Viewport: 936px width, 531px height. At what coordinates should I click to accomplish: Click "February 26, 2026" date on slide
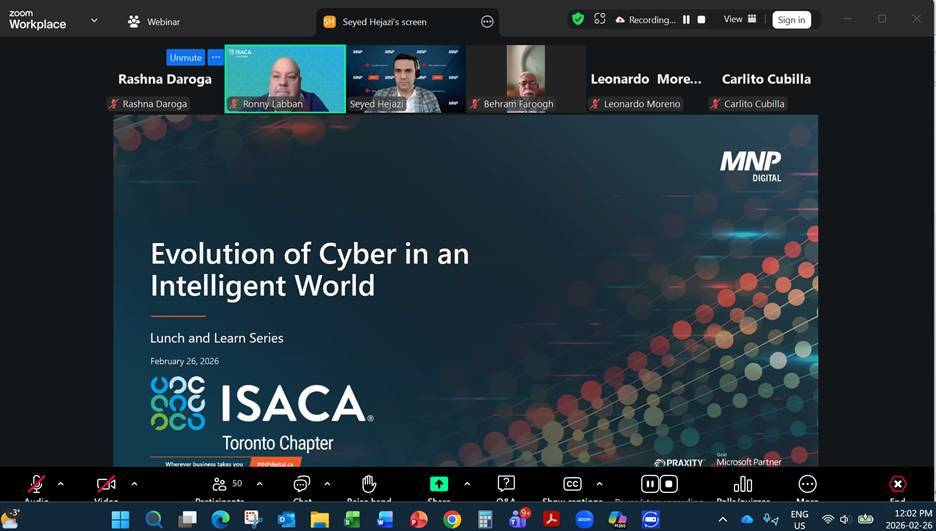click(x=184, y=361)
